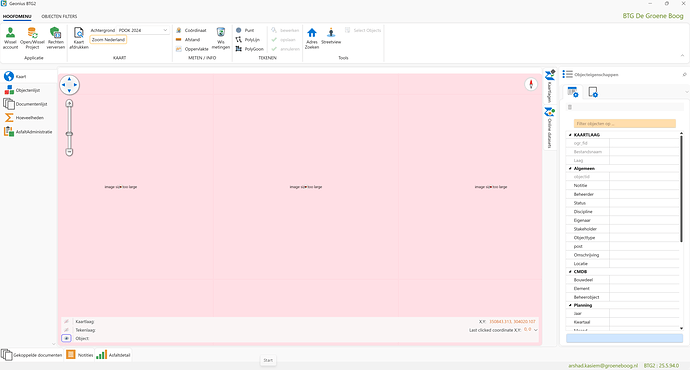
Task: Collapse the CMDB property group
Action: pyautogui.click(x=570, y=272)
